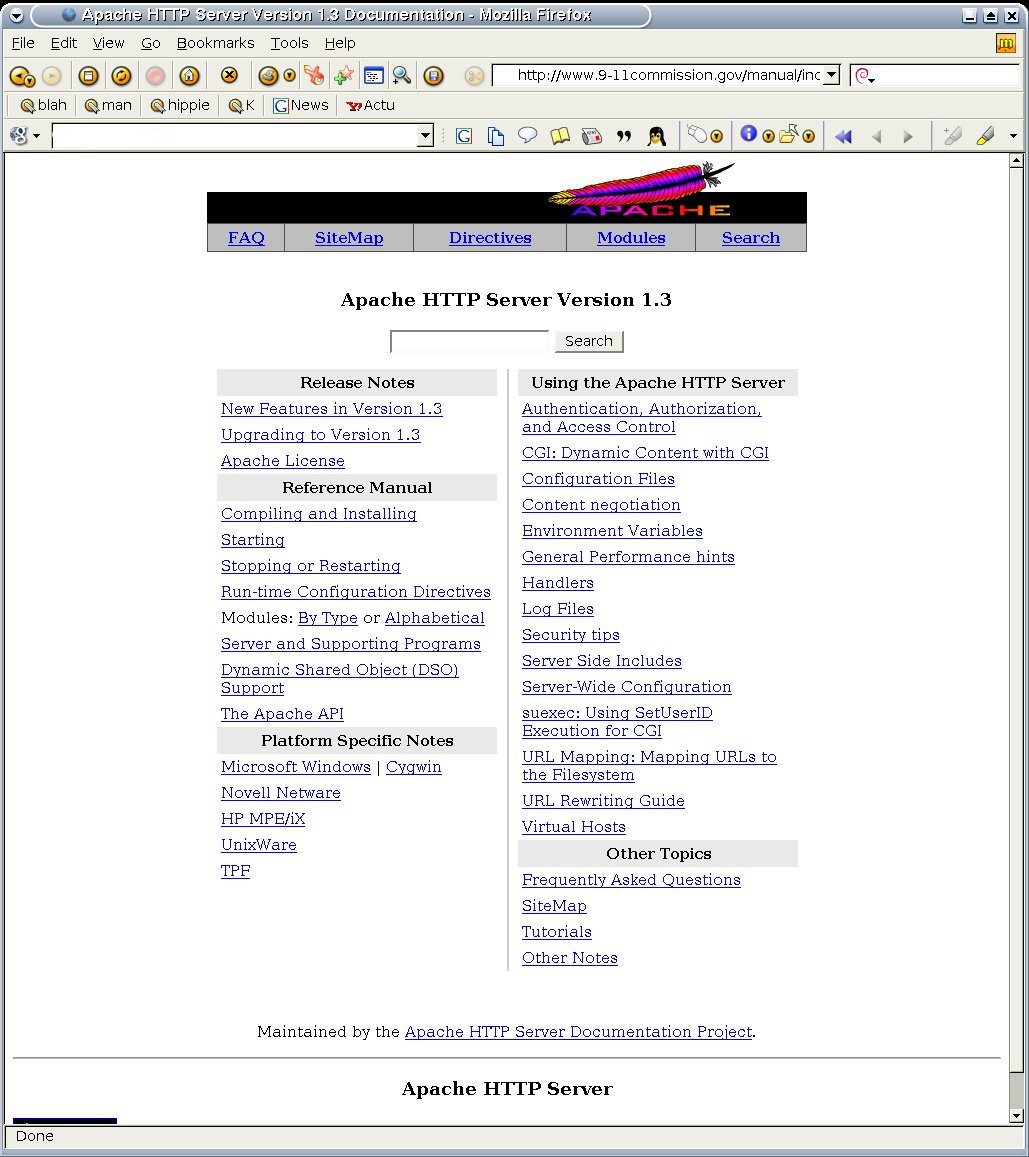Screen dimensions: 1029x1157
Task: Open the URL Rewriting Guide link
Action: pyautogui.click(x=603, y=801)
